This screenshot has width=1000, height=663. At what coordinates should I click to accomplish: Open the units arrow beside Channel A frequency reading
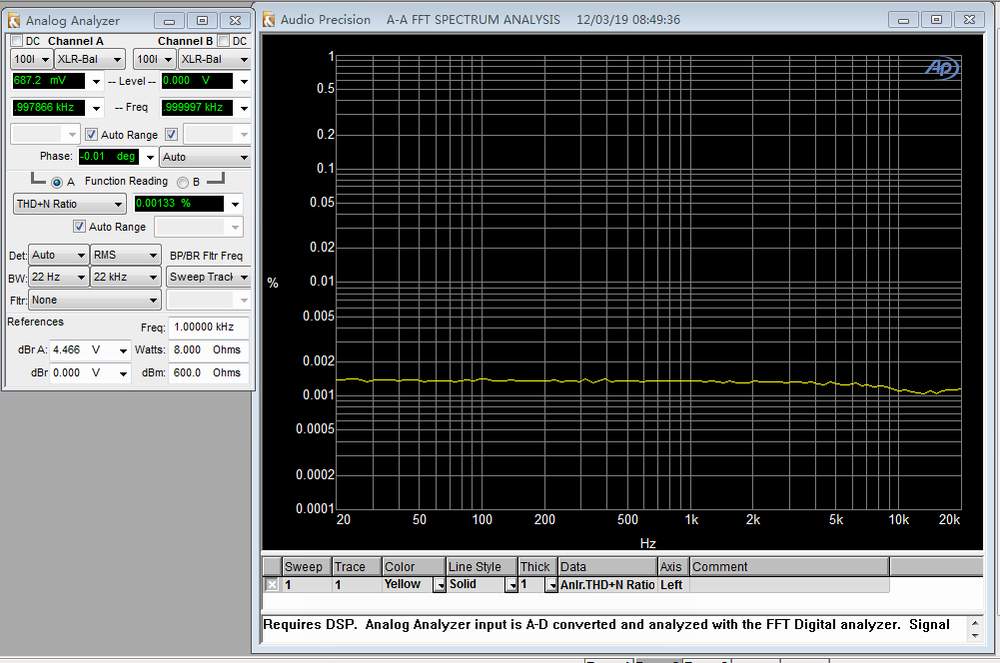96,108
